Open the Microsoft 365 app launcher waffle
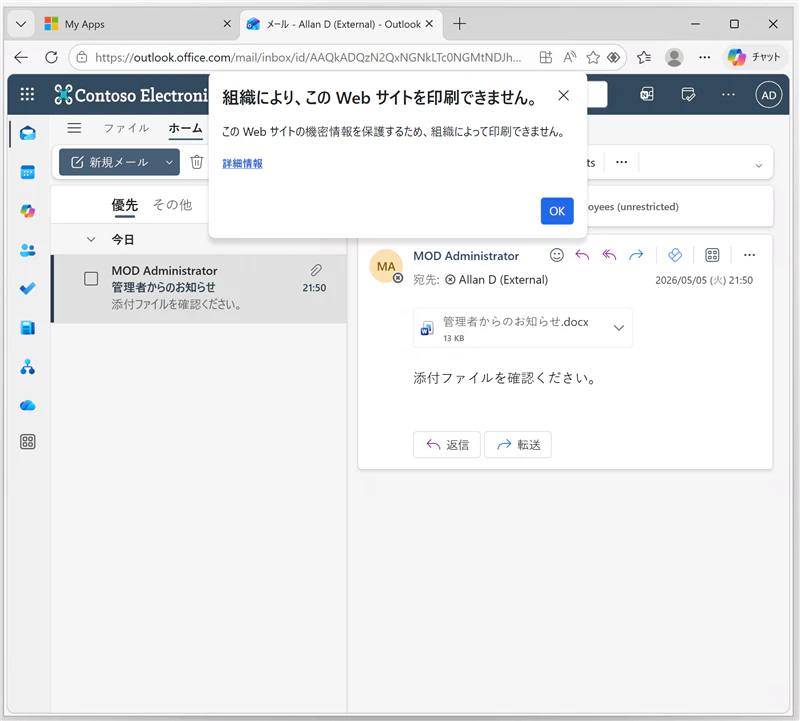The width and height of the screenshot is (800, 721). point(27,94)
